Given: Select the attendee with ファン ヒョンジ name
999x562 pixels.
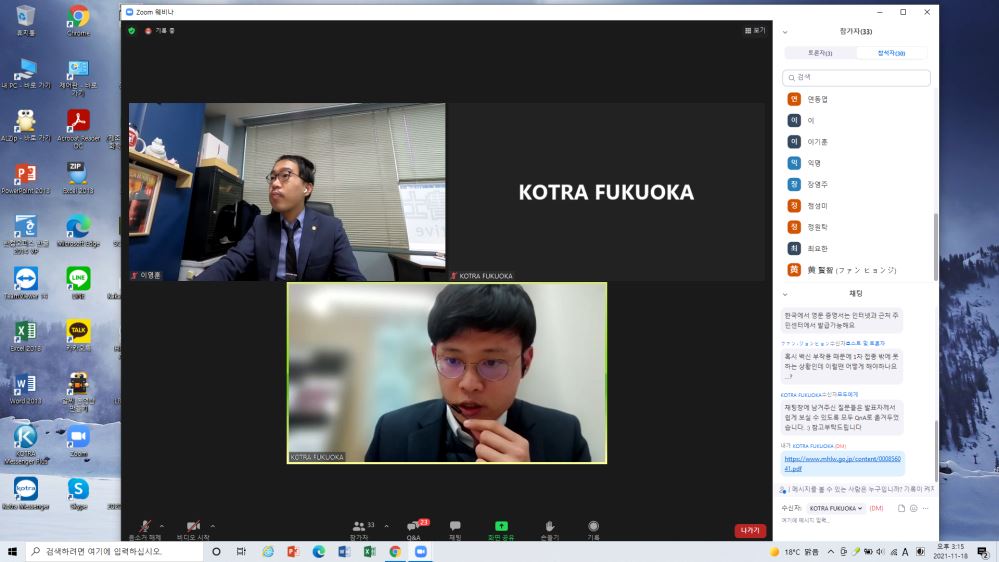Looking at the screenshot, I should point(856,270).
